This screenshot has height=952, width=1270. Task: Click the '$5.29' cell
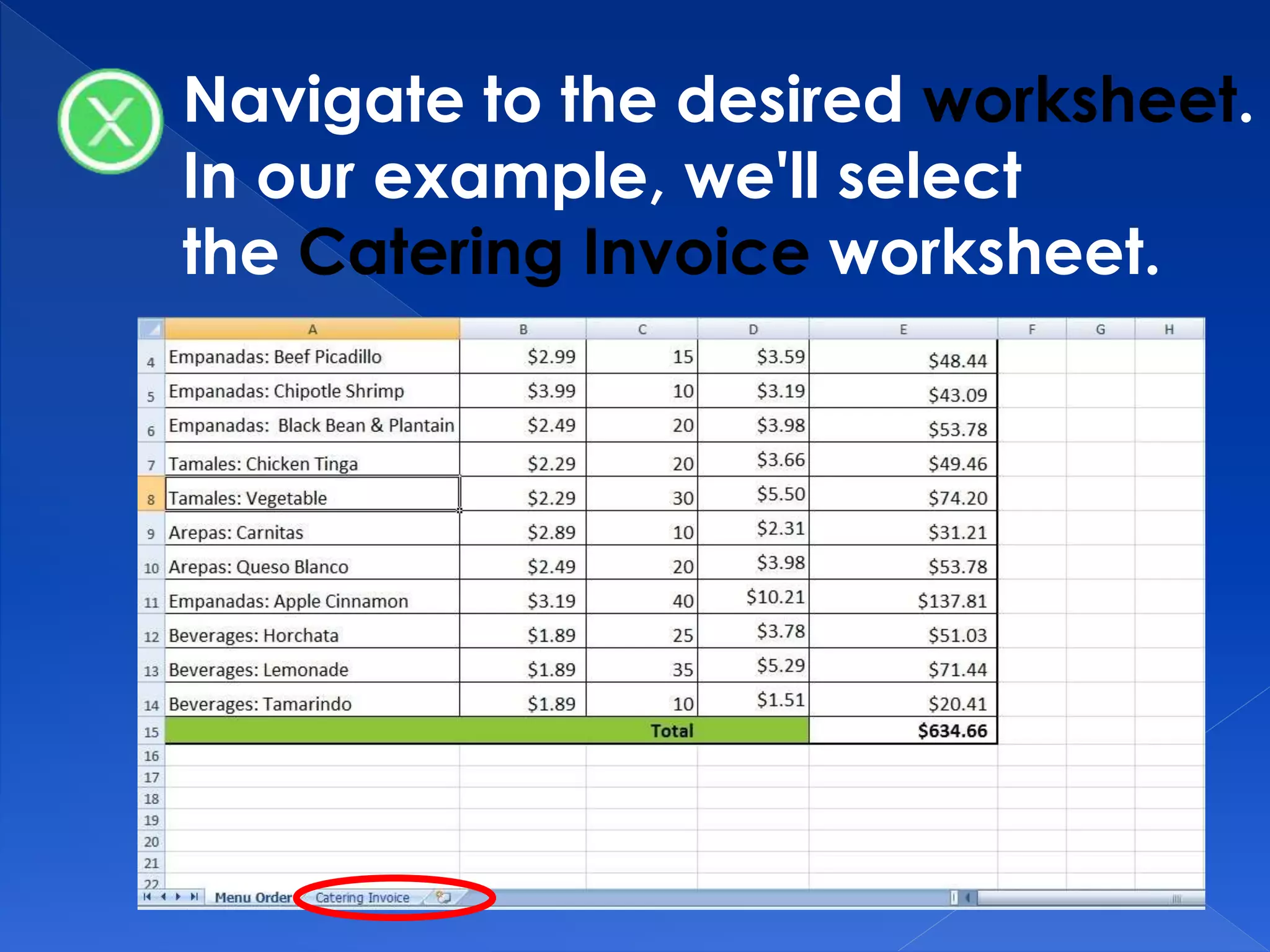[753, 666]
